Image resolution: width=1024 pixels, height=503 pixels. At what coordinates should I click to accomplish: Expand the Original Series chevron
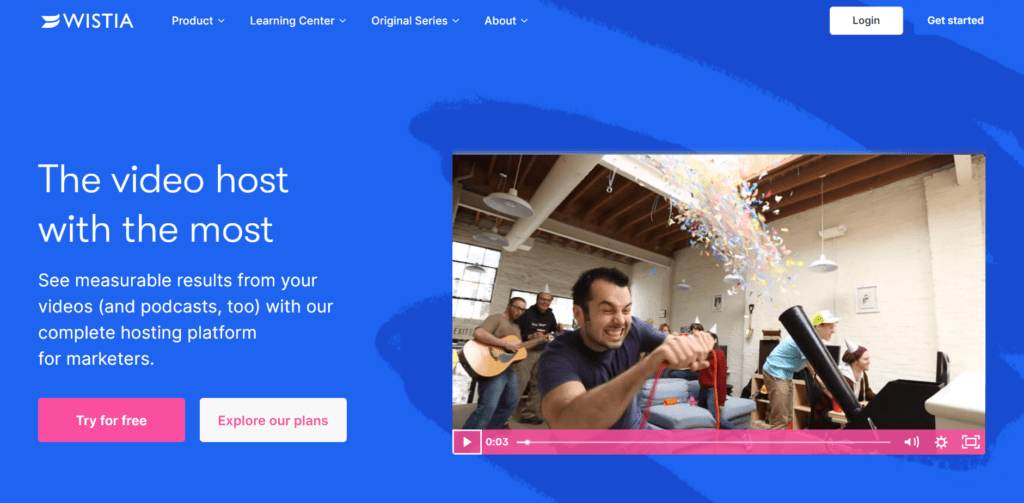(x=456, y=21)
